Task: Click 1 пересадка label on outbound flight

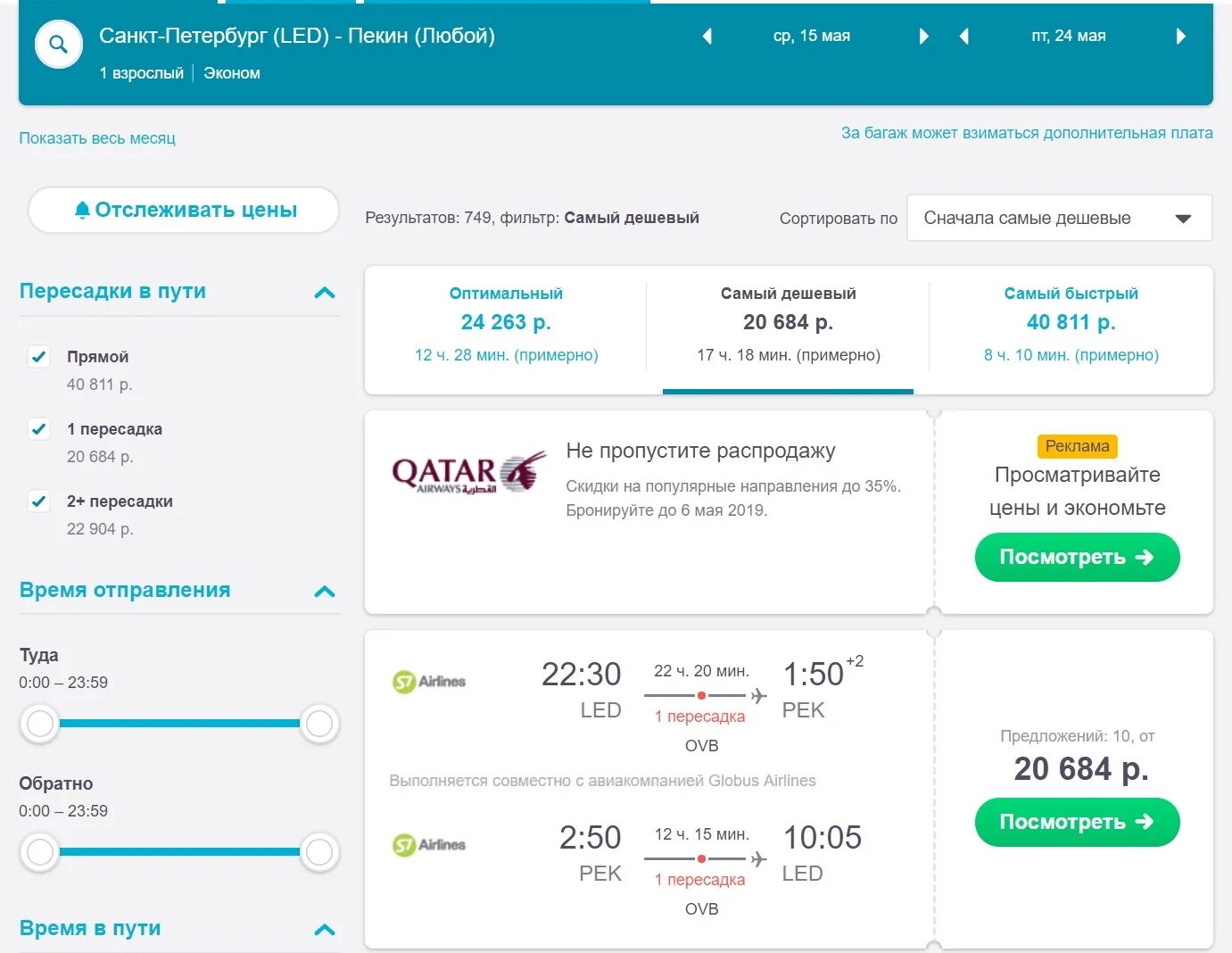Action: (x=699, y=717)
